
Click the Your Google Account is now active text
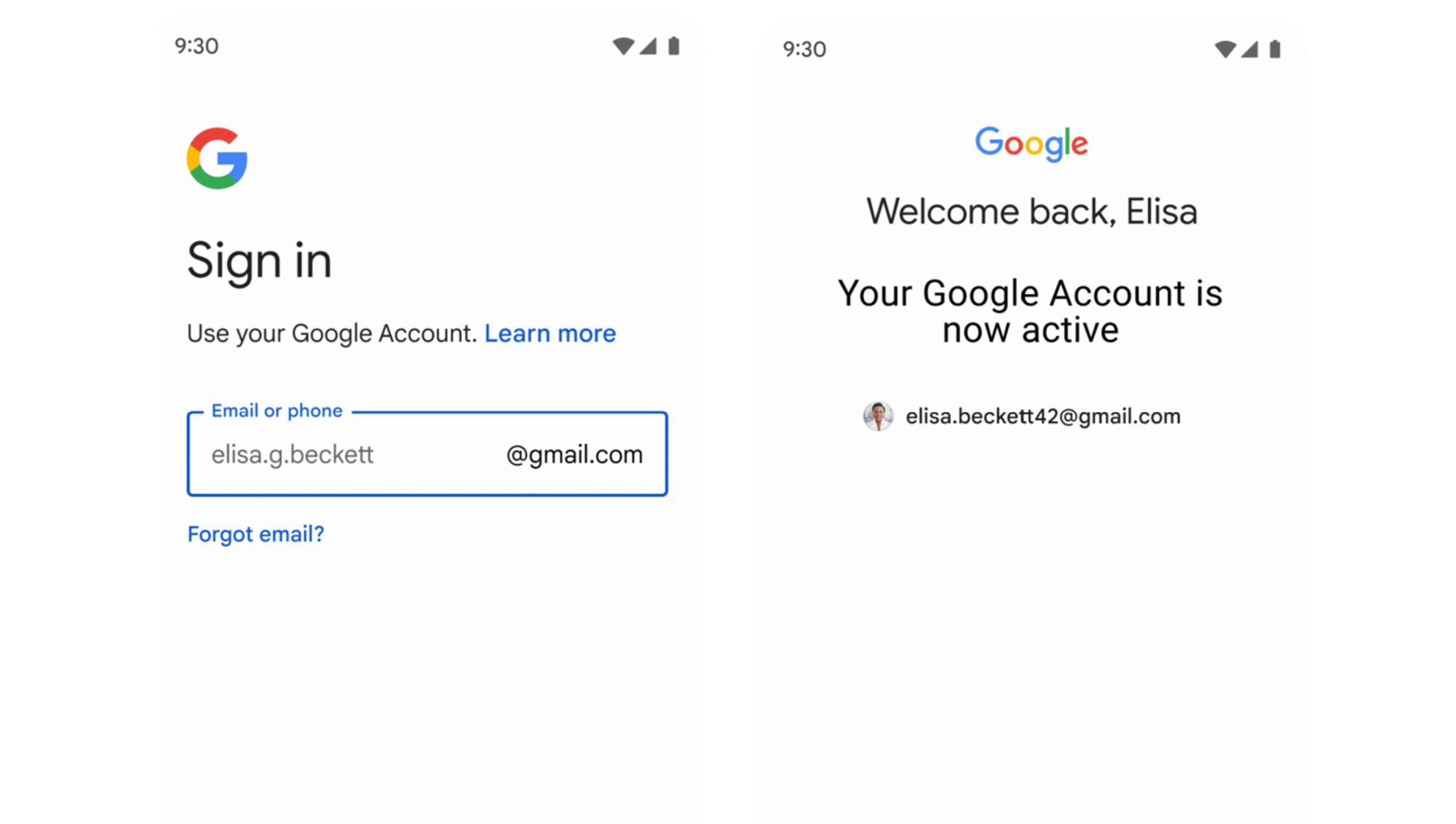click(x=1030, y=312)
